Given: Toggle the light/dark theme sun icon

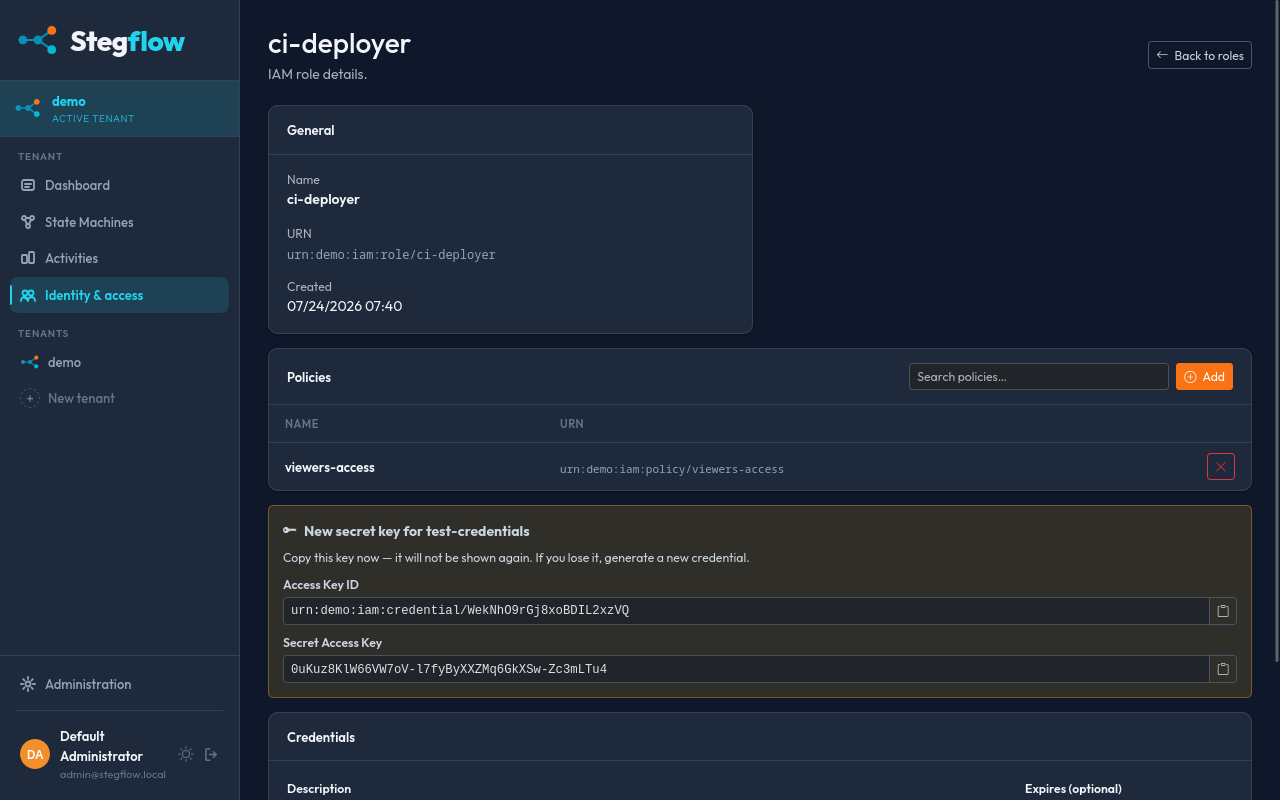Looking at the screenshot, I should [x=186, y=754].
